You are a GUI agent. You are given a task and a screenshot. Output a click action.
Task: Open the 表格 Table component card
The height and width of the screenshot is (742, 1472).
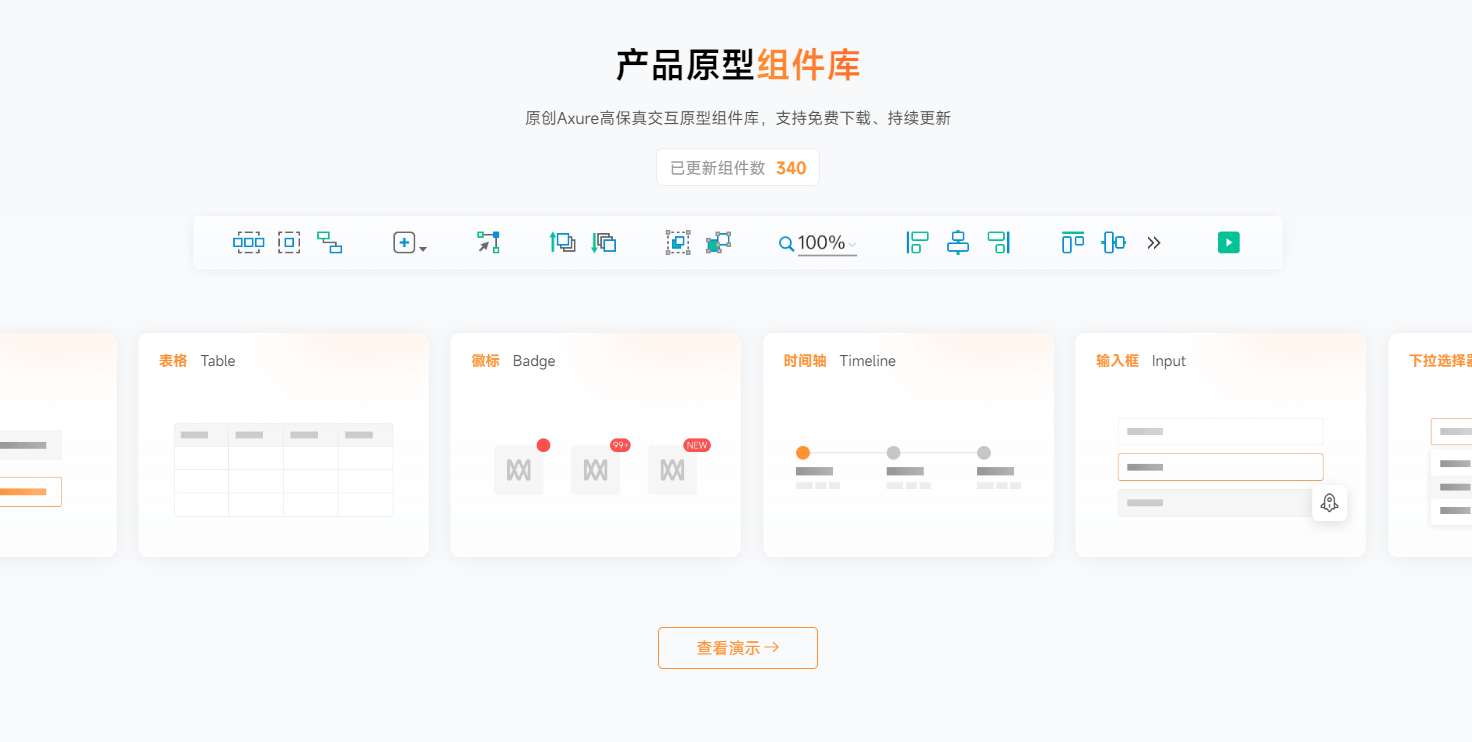[284, 445]
